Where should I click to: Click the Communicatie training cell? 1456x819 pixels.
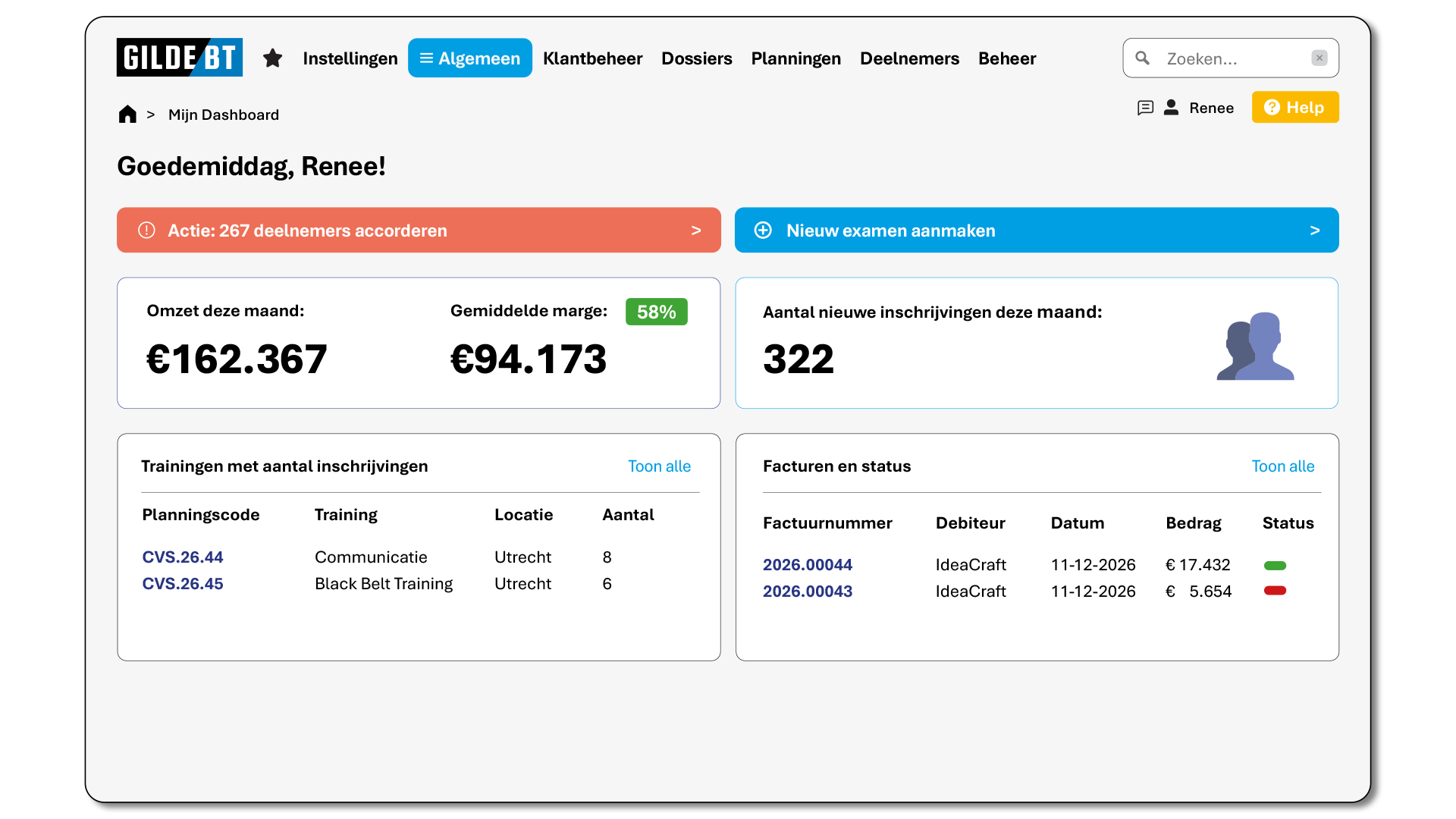[371, 557]
